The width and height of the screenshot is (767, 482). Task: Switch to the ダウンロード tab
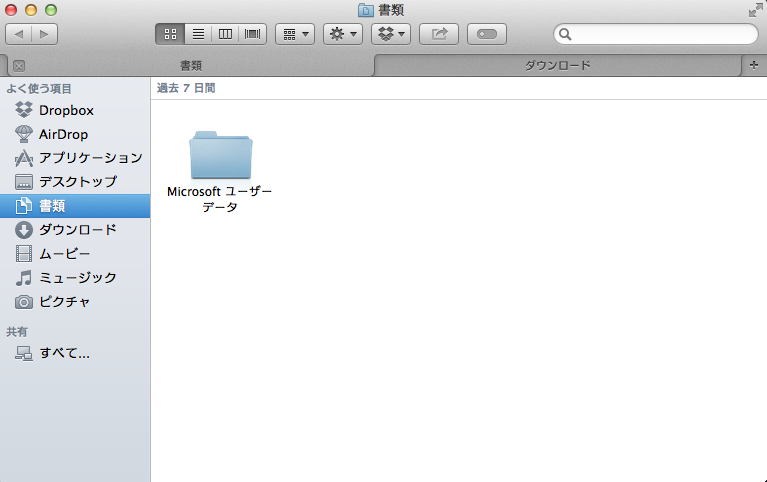click(558, 66)
